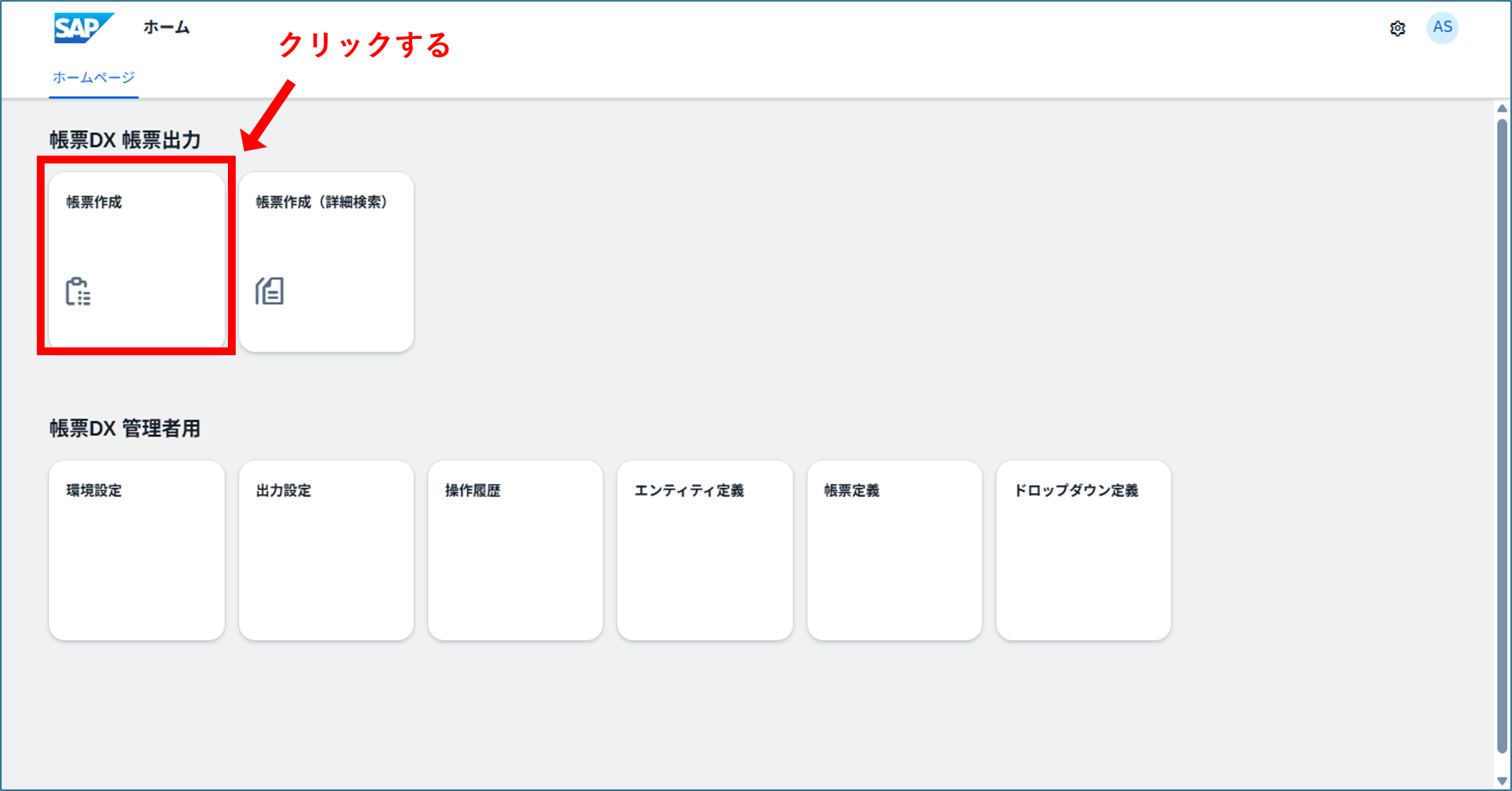This screenshot has width=1512, height=791.
Task: Click the 帳票DX 管理者用 section heading
Action: pyautogui.click(x=125, y=429)
